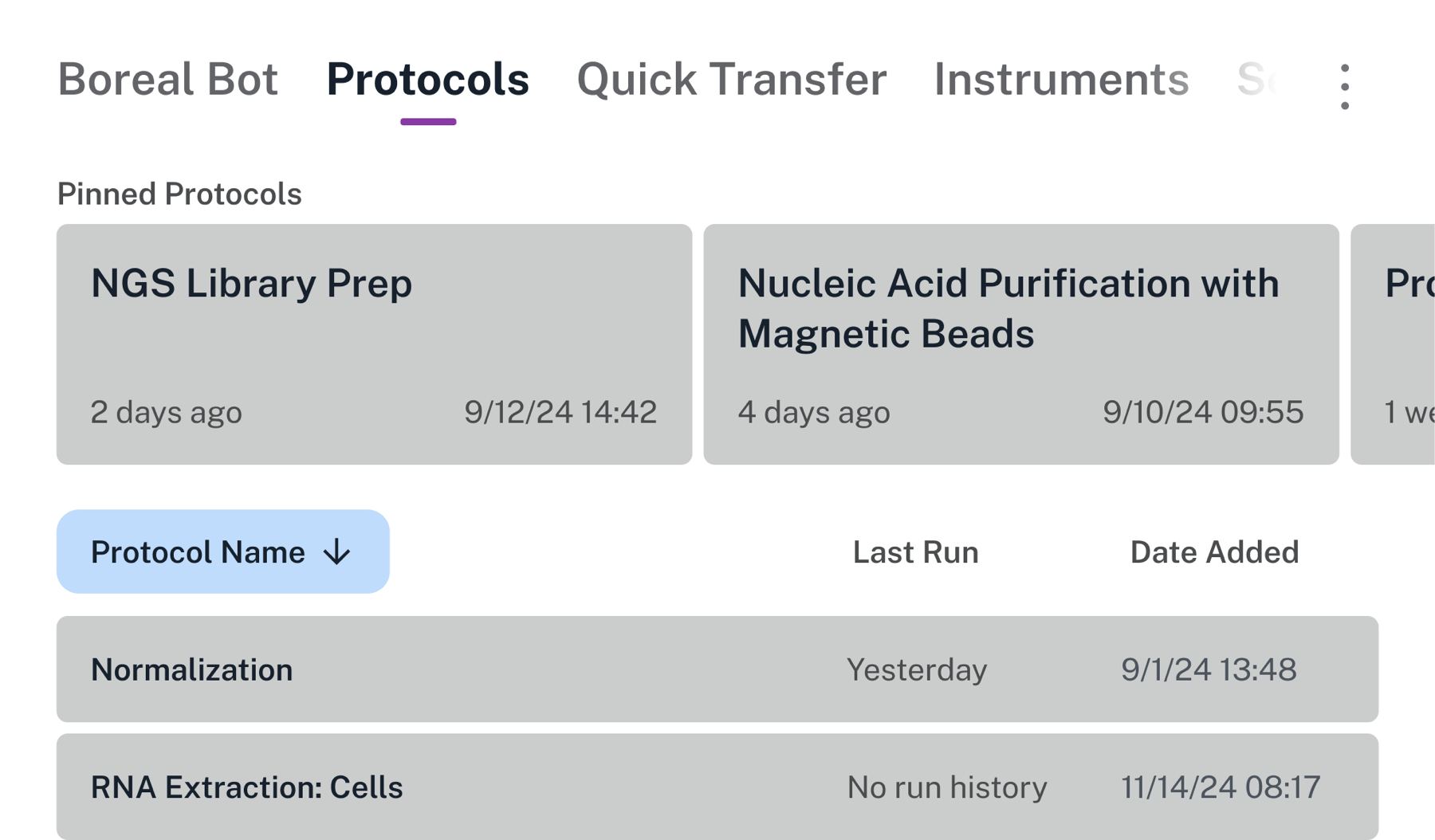Click Normalization's Yesterday last run entry
The width and height of the screenshot is (1435, 840).
tap(918, 669)
